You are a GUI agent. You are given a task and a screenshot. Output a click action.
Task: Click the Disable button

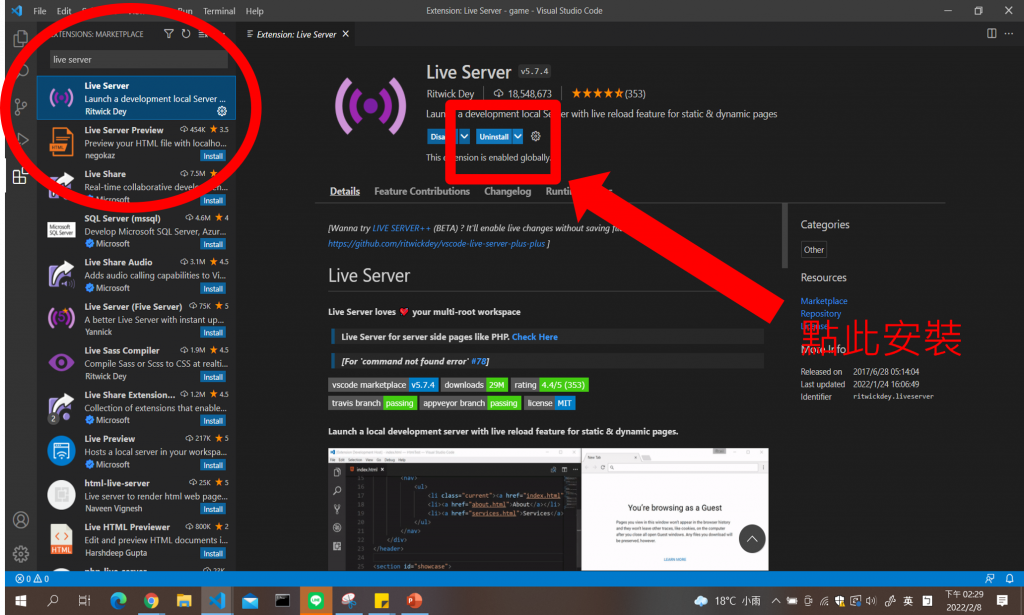click(442, 136)
